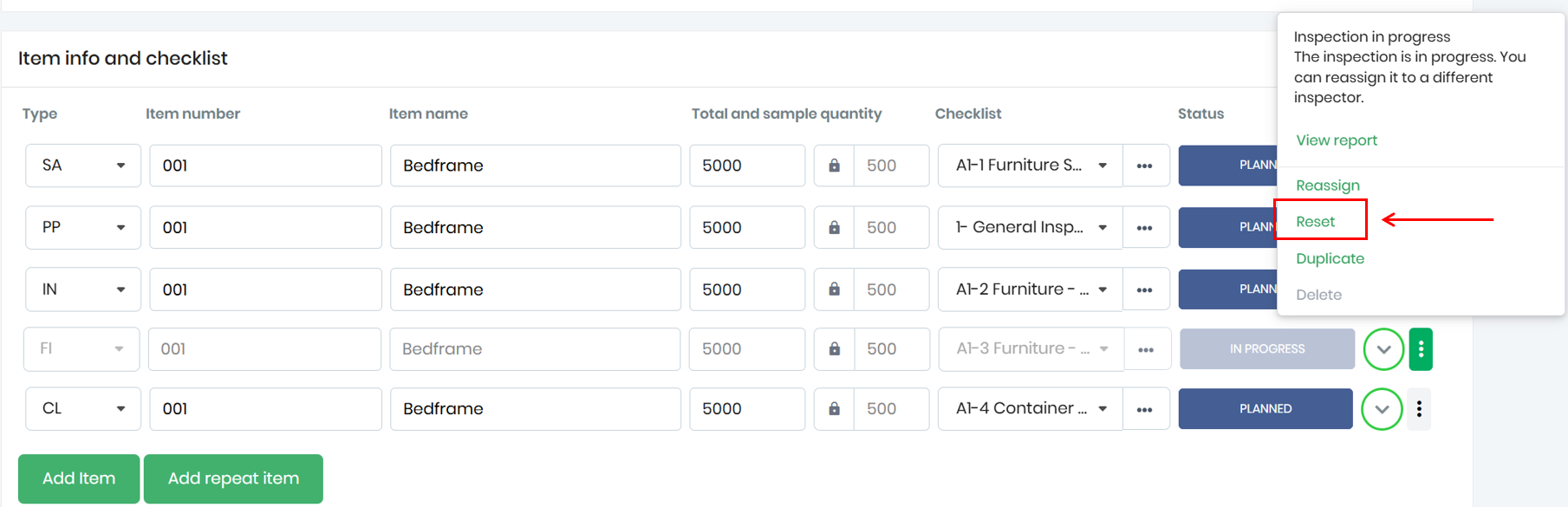1568x507 pixels.
Task: Open the PP type dropdown
Action: pyautogui.click(x=83, y=228)
